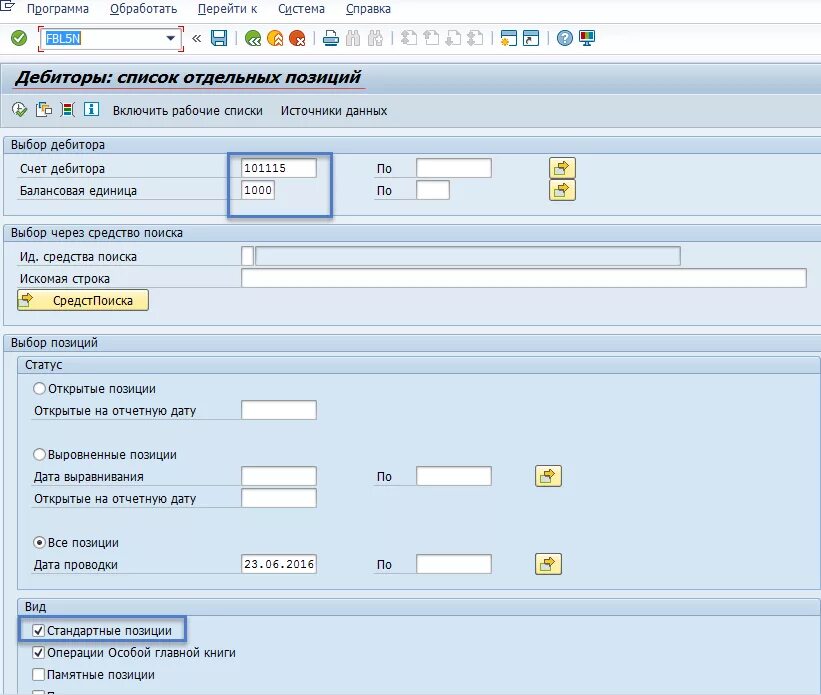Viewport: 821px width, 695px height.
Task: Toggle Операции Особой главной книги checkbox
Action: click(x=38, y=653)
